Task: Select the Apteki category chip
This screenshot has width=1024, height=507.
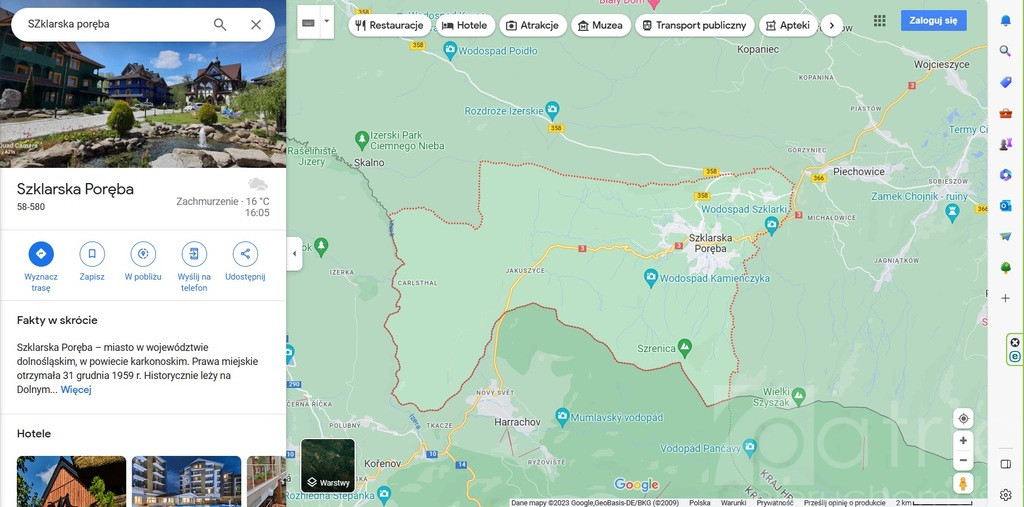Action: (x=788, y=25)
